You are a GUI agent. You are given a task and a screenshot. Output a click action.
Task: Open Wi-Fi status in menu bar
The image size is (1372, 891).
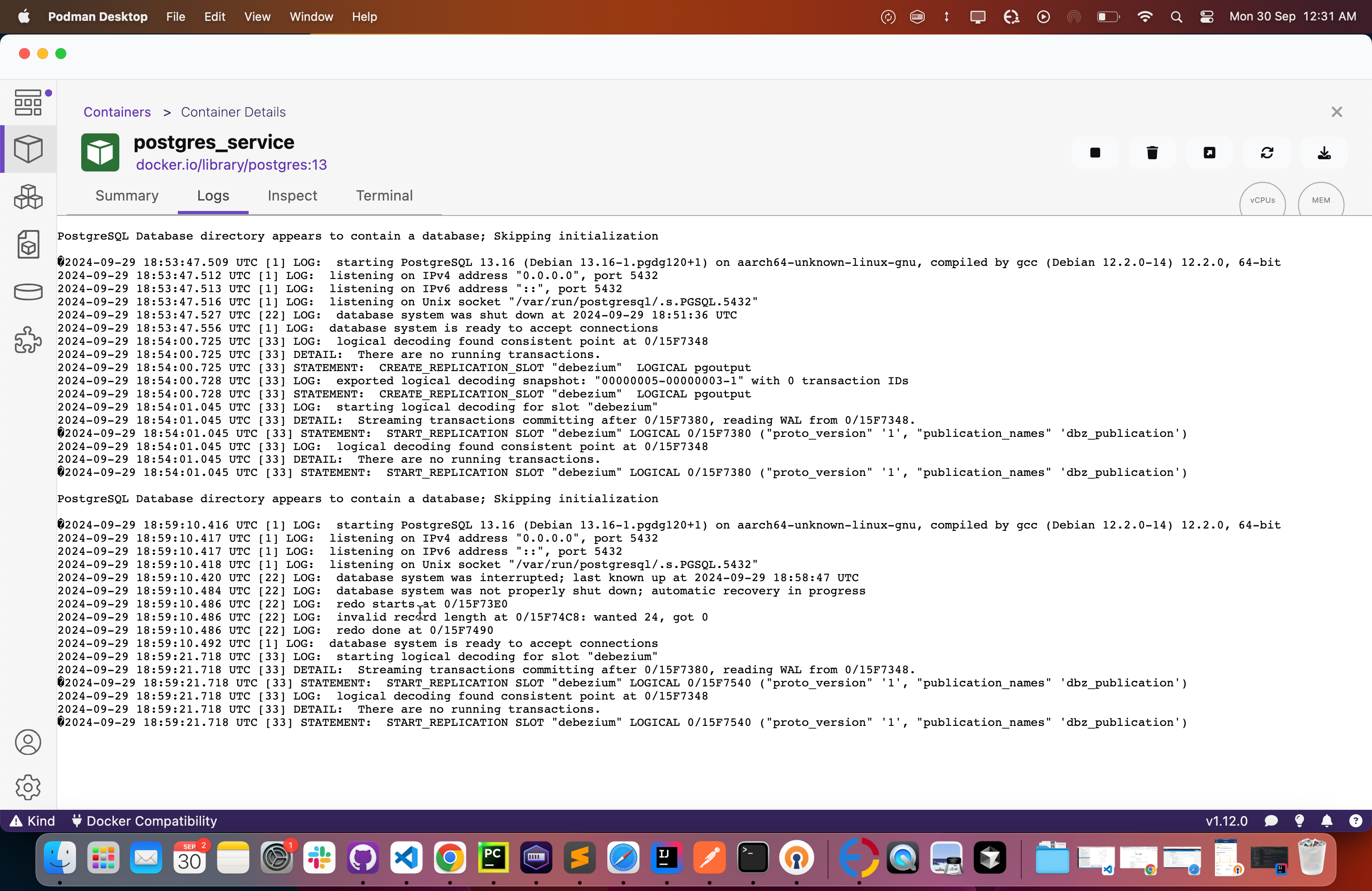[1145, 17]
